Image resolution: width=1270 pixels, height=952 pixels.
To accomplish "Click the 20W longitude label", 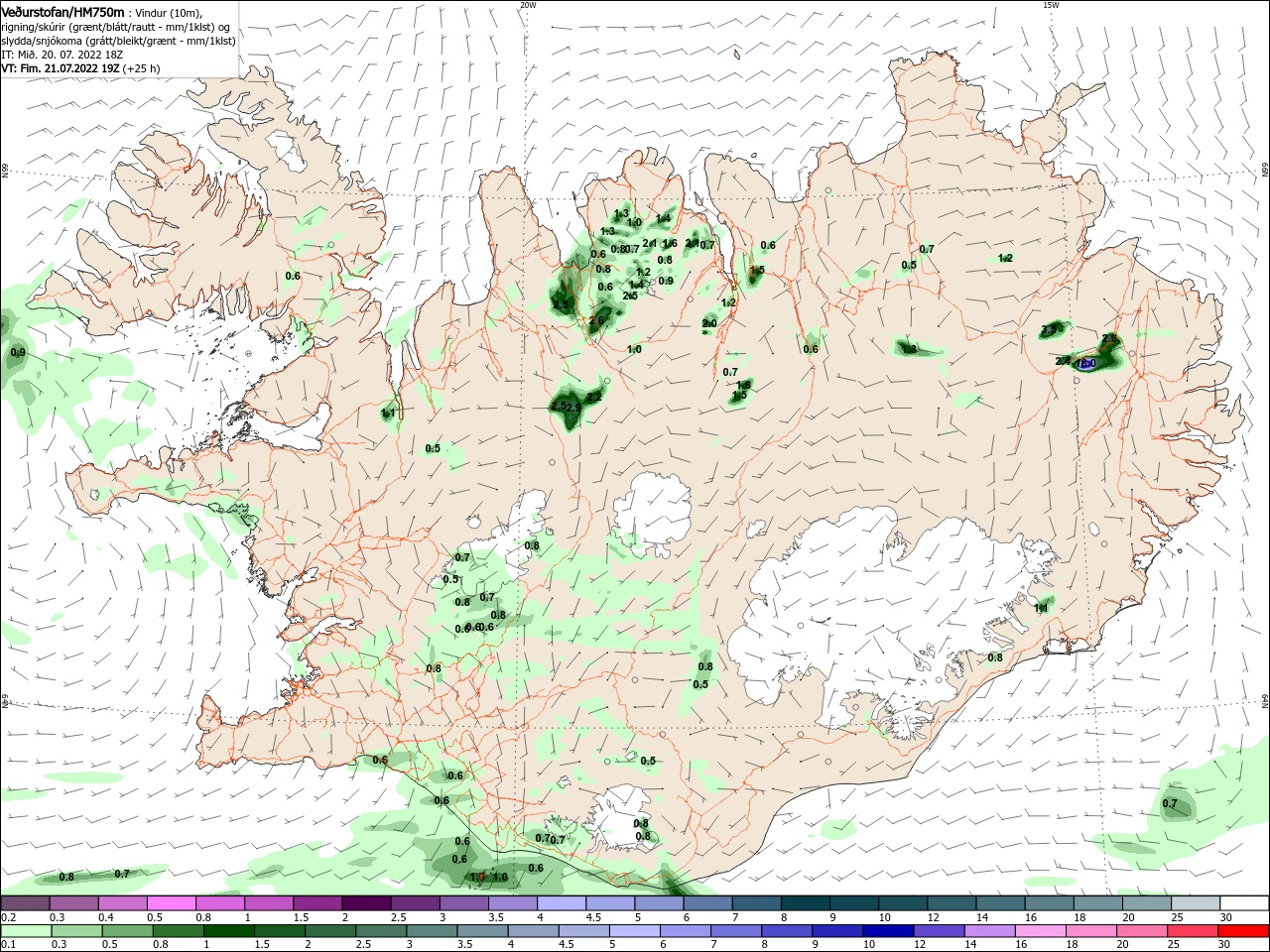I will click(x=528, y=5).
